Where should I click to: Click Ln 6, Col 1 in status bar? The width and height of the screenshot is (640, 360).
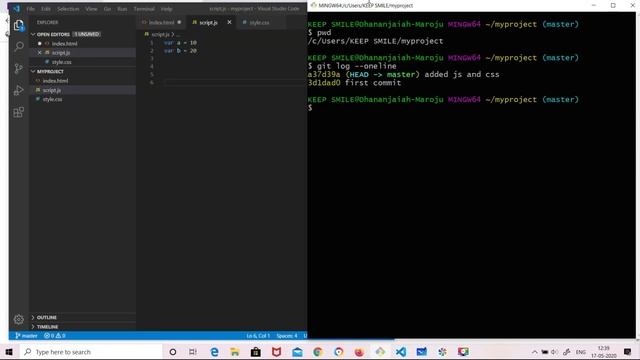258,336
